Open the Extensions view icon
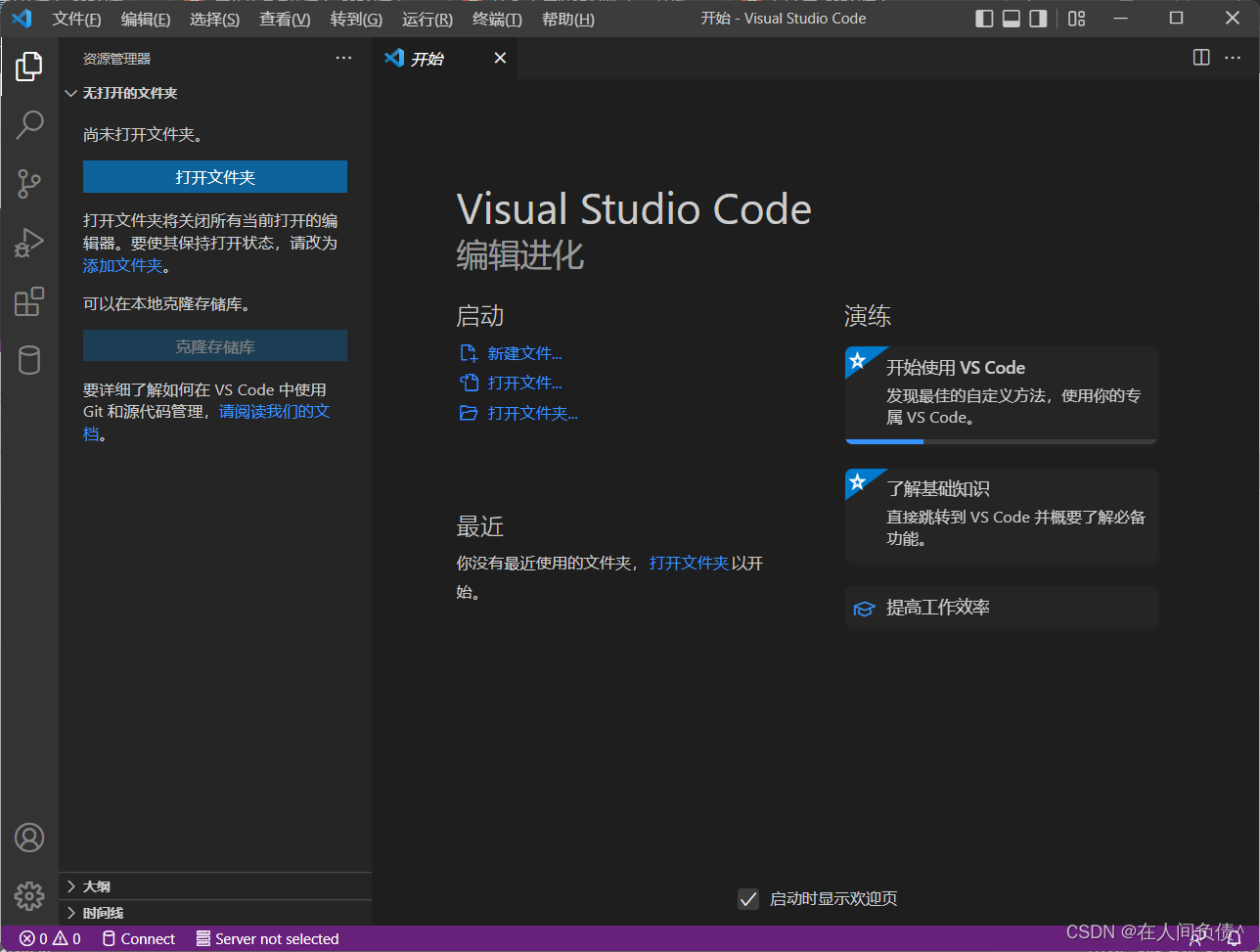This screenshot has width=1260, height=952. coord(29,301)
